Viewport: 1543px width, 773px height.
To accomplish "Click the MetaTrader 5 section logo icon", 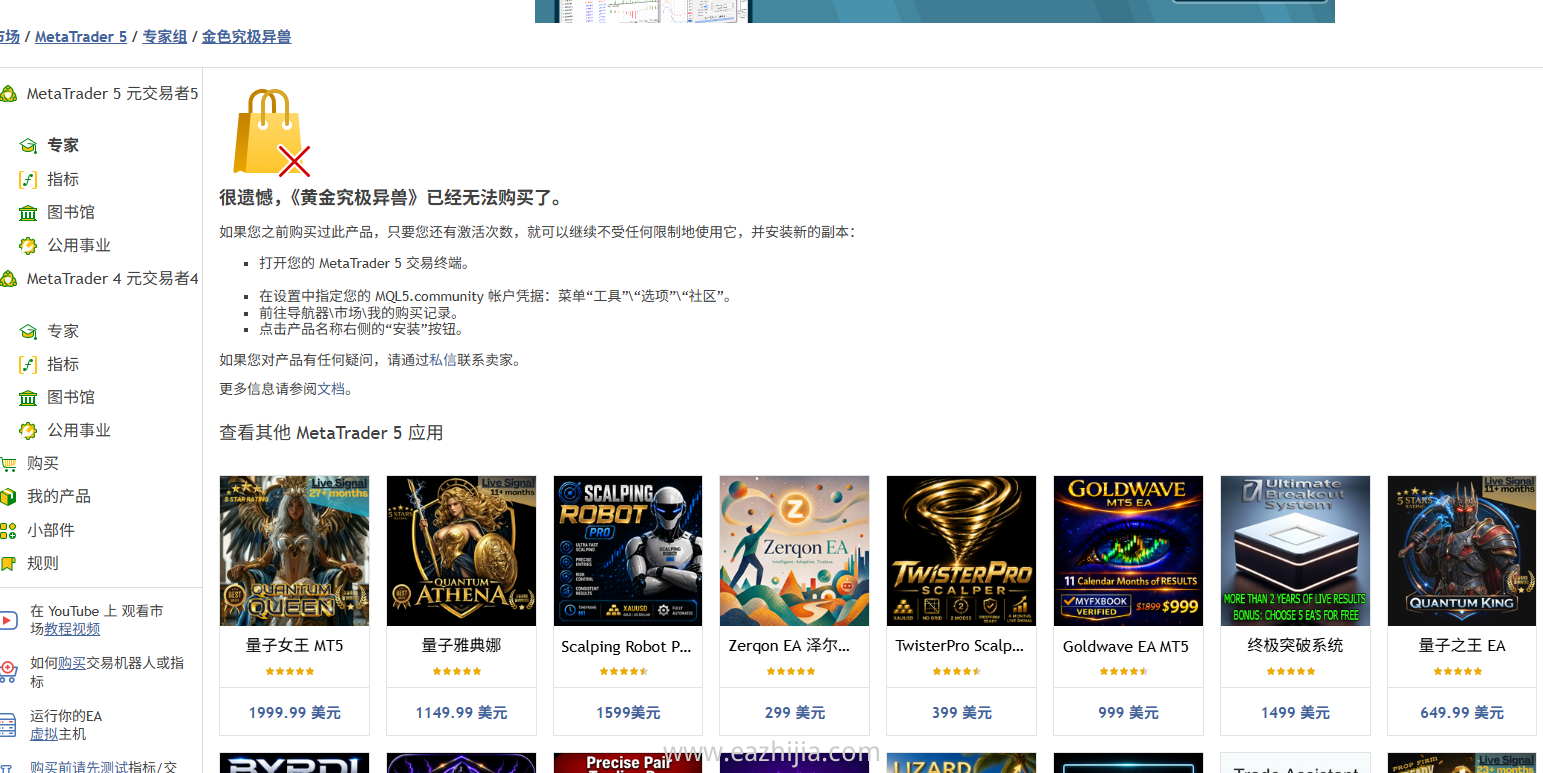I will 8,94.
